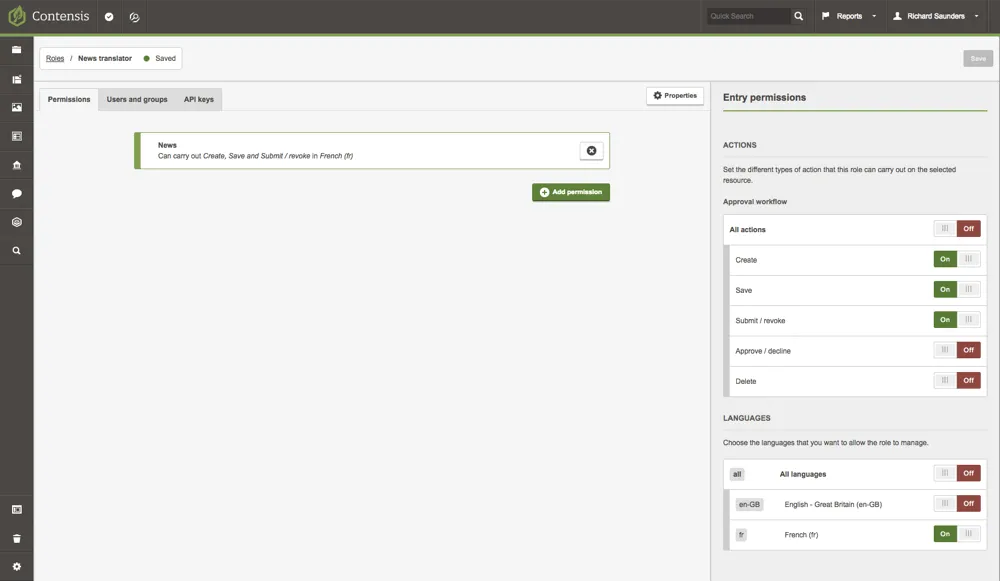Open the image media library sidebar icon
1000x581 pixels.
pos(17,107)
